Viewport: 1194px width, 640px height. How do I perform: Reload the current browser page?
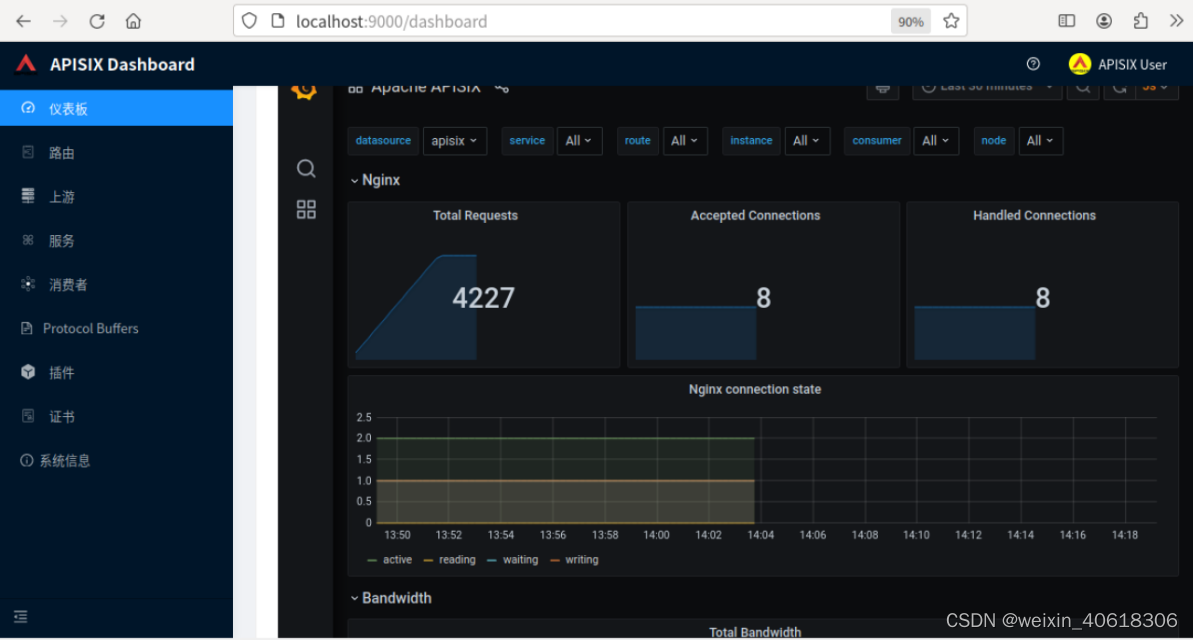tap(97, 21)
